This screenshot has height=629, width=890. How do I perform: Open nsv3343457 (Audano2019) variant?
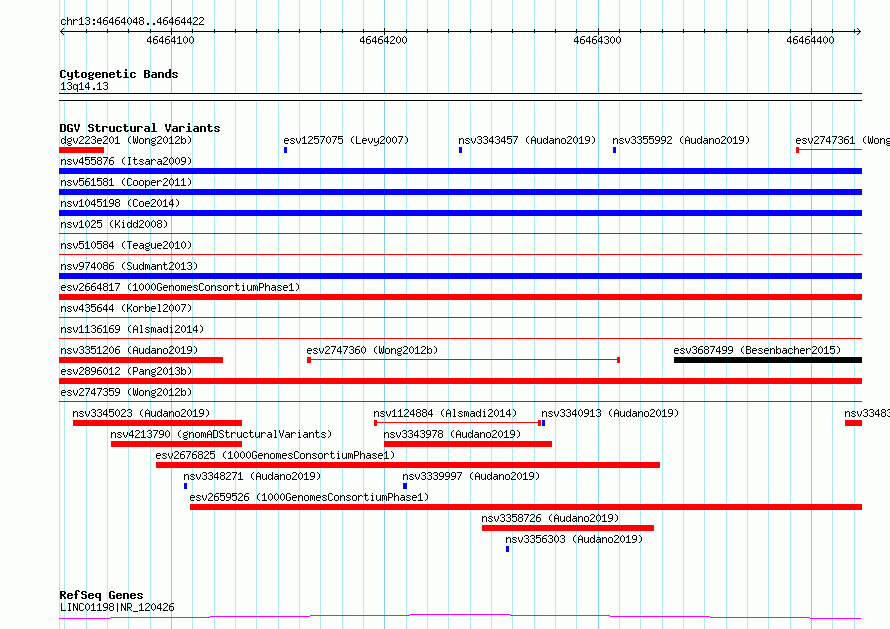[x=527, y=140]
